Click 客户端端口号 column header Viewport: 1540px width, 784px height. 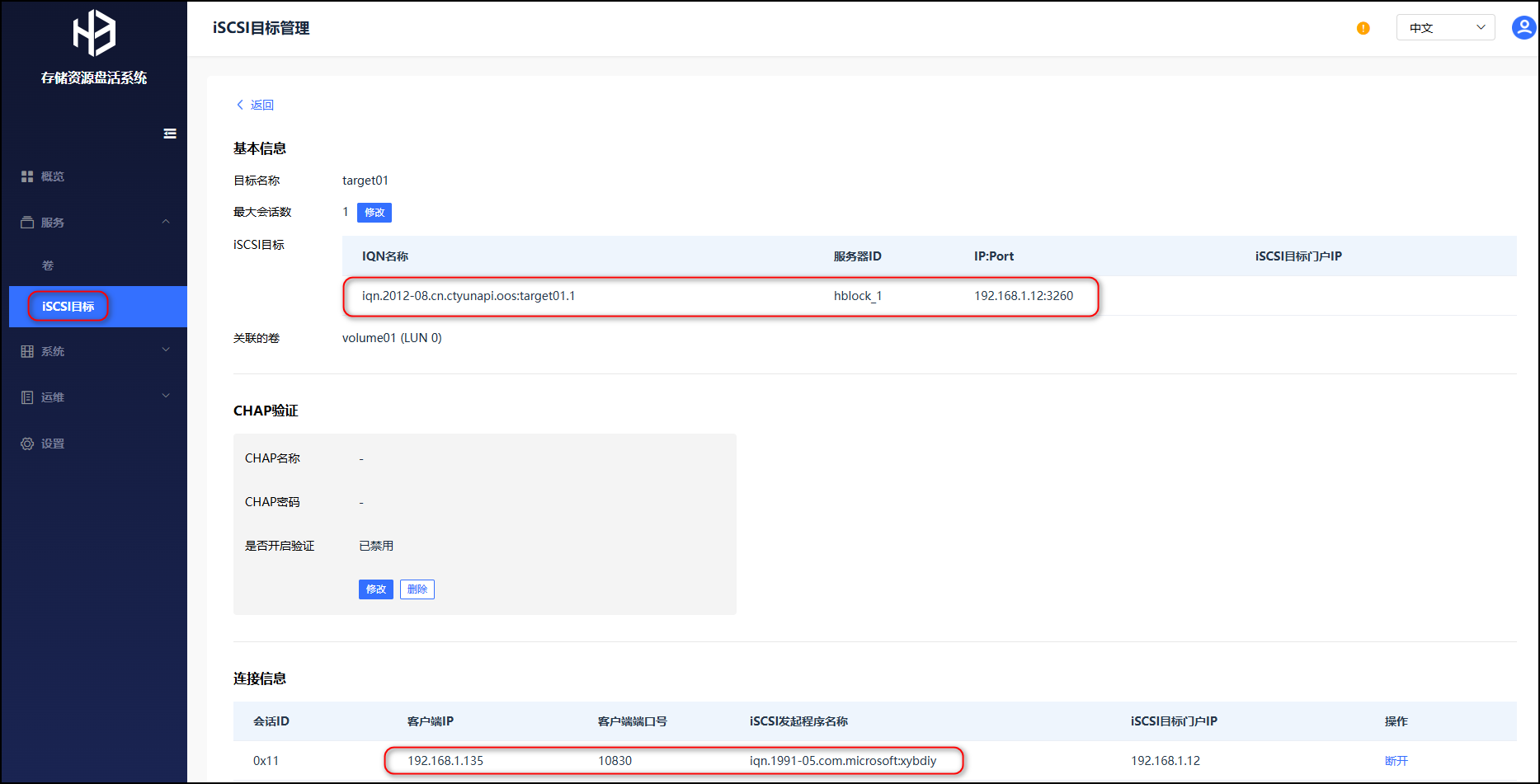coord(633,721)
